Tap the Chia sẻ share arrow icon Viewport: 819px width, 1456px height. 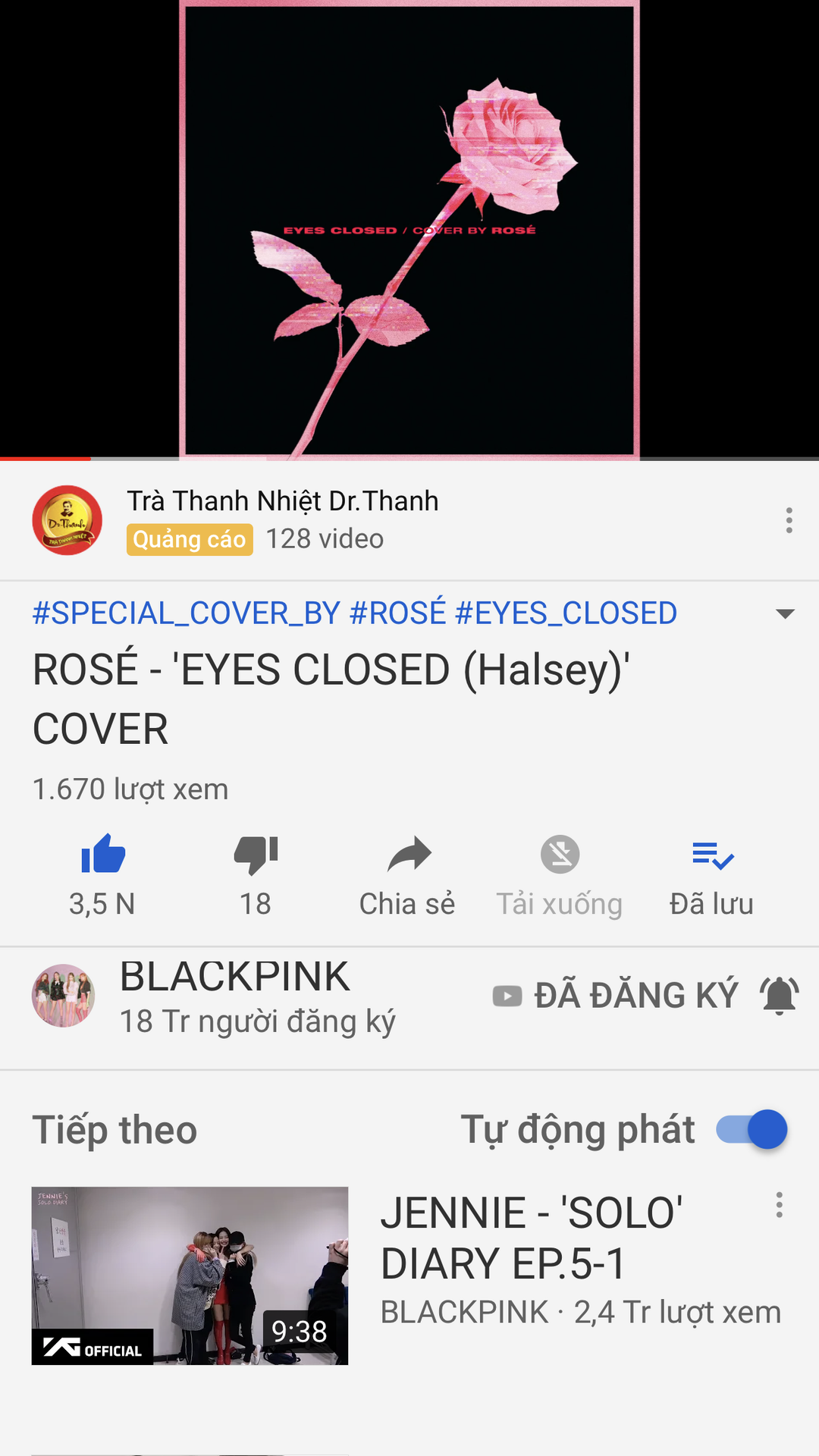409,855
